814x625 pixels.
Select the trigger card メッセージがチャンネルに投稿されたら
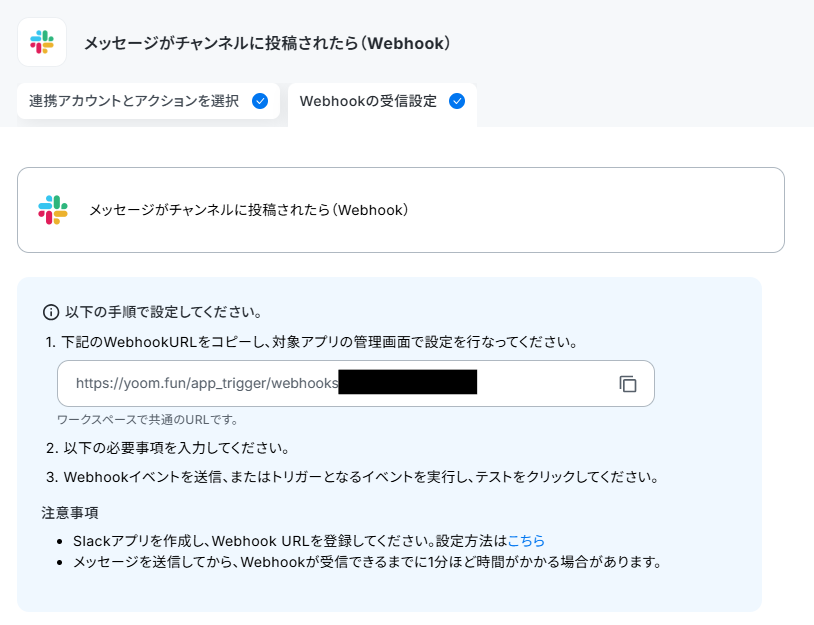(x=401, y=210)
